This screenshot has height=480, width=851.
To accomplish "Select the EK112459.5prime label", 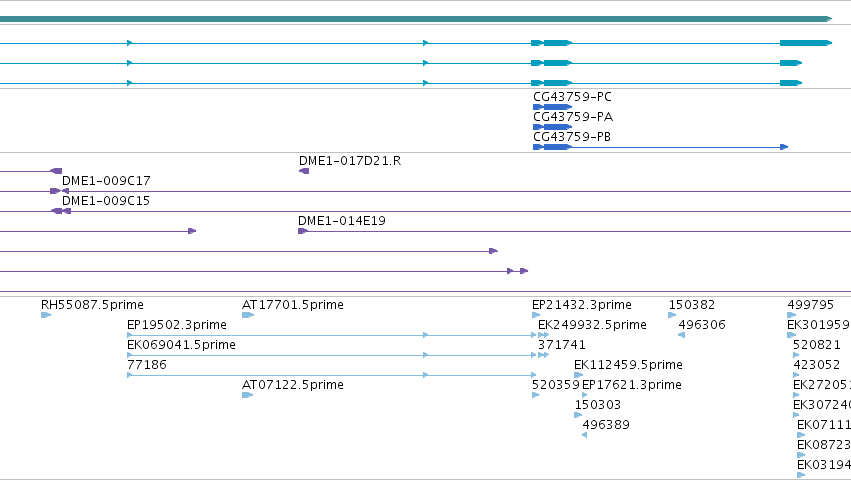I will pyautogui.click(x=628, y=365).
